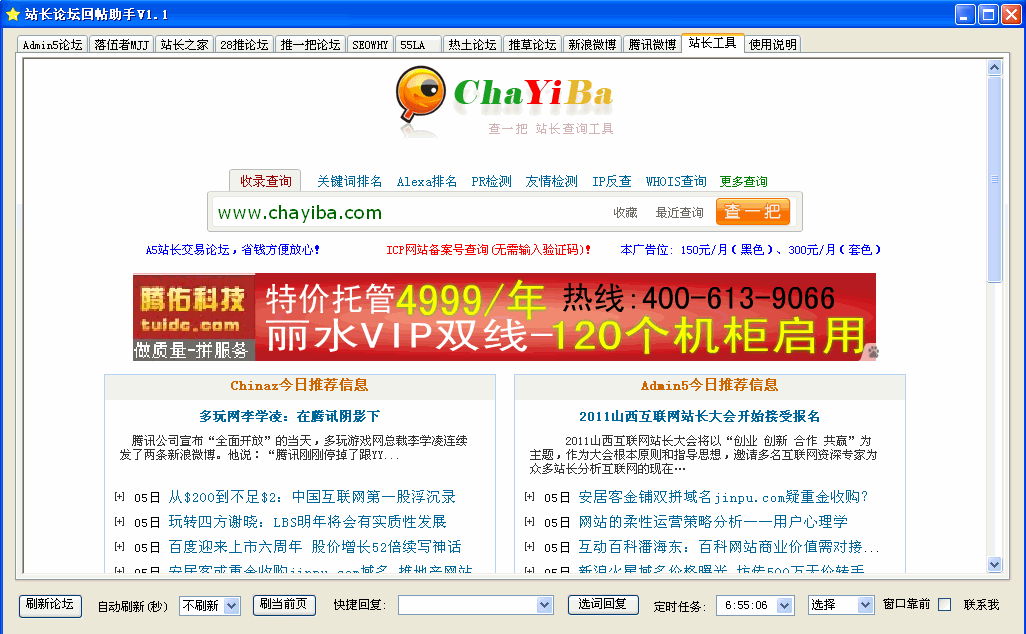Click the 收藏 link in search box
Viewport: 1026px width, 634px height.
(626, 213)
